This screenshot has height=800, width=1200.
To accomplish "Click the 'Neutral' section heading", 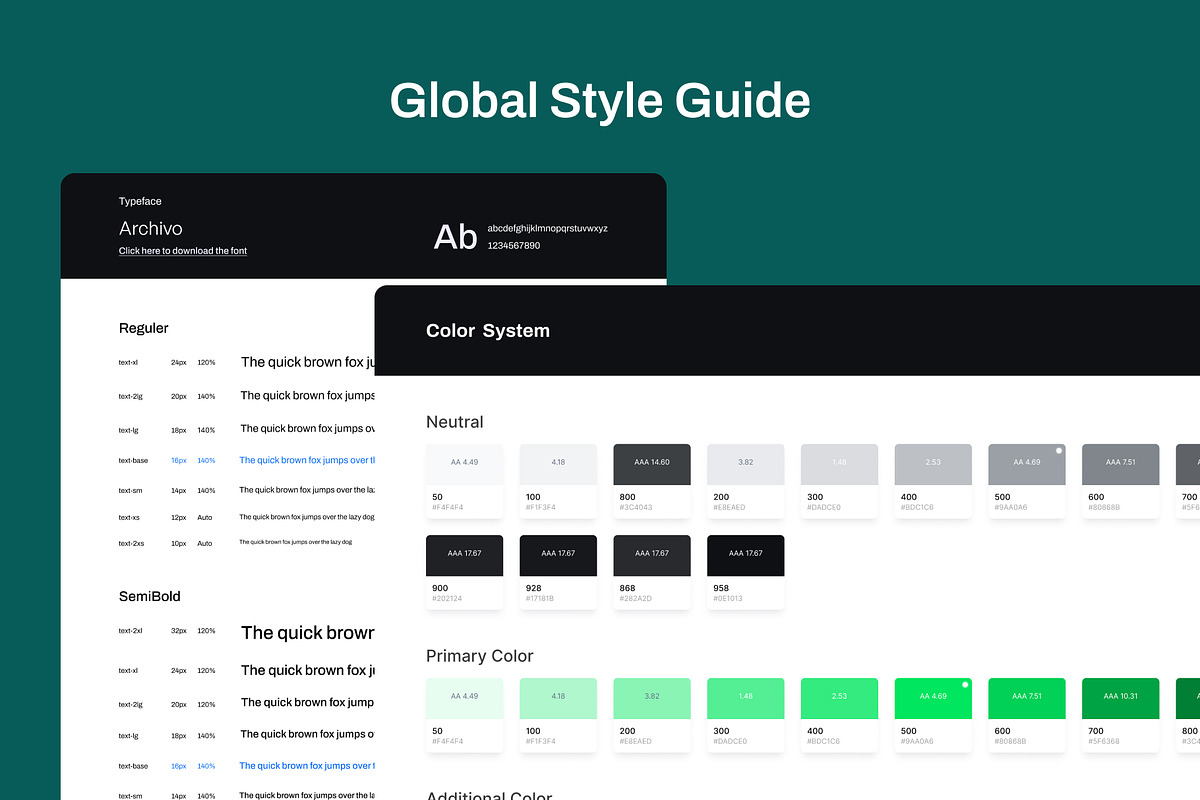I will point(455,422).
